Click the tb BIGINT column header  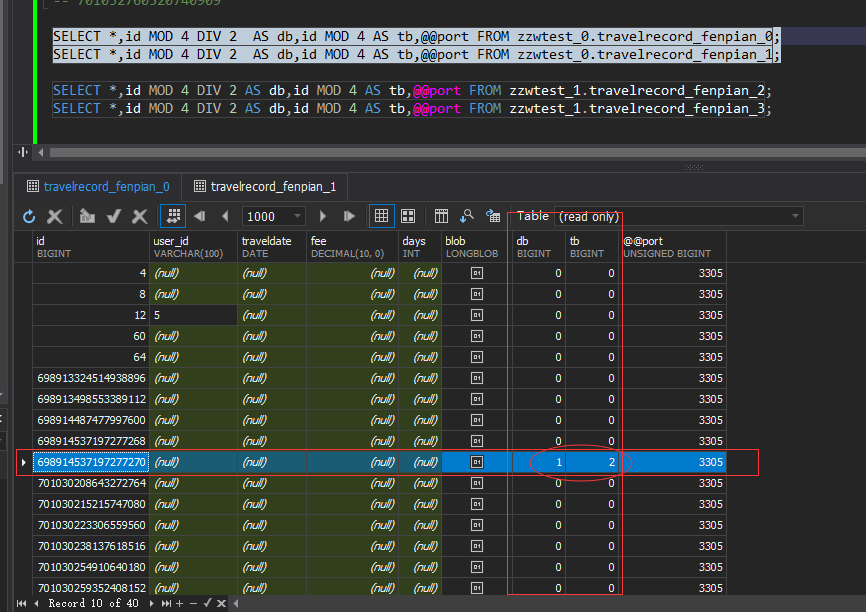coord(592,247)
